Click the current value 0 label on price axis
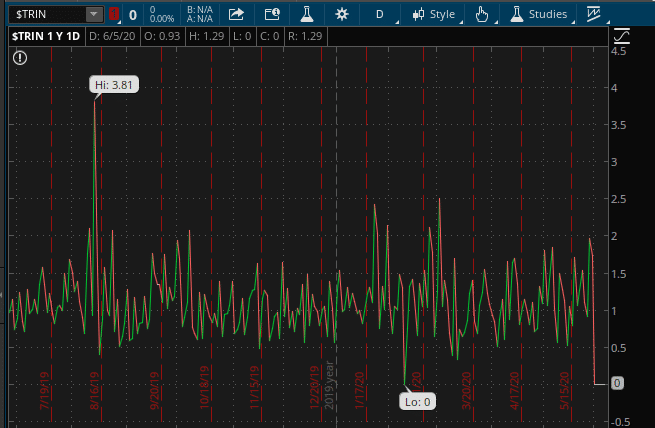The image size is (655, 428). (x=617, y=383)
